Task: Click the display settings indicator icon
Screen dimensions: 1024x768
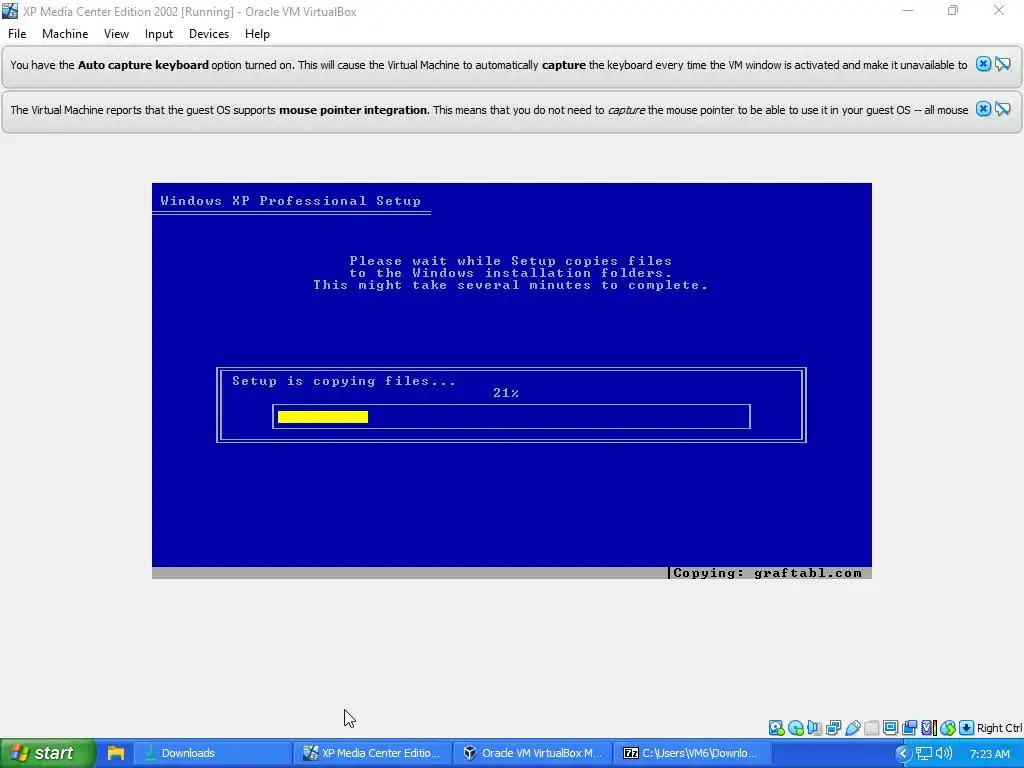Action: click(x=890, y=728)
